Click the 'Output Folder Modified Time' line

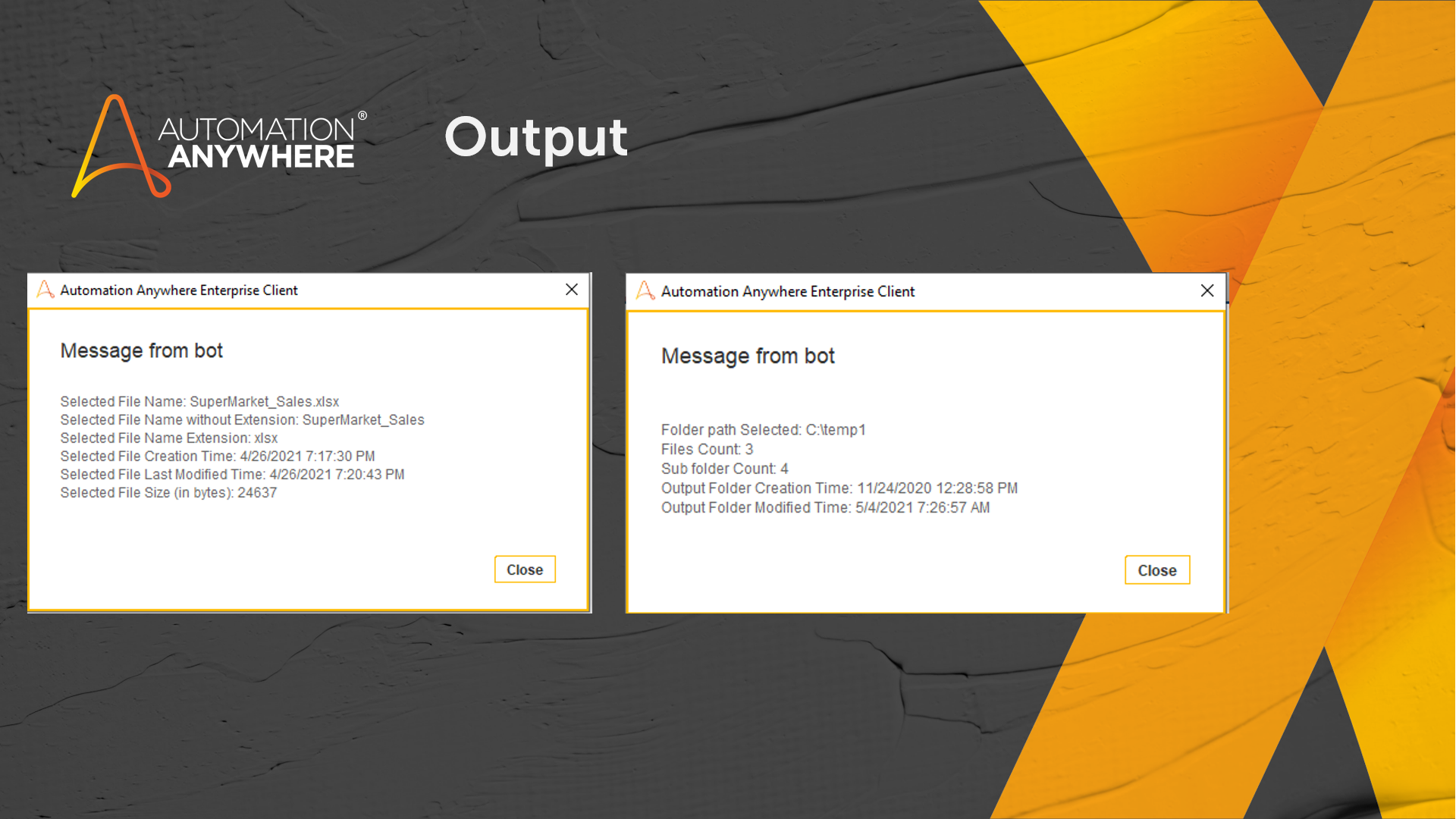pos(825,508)
